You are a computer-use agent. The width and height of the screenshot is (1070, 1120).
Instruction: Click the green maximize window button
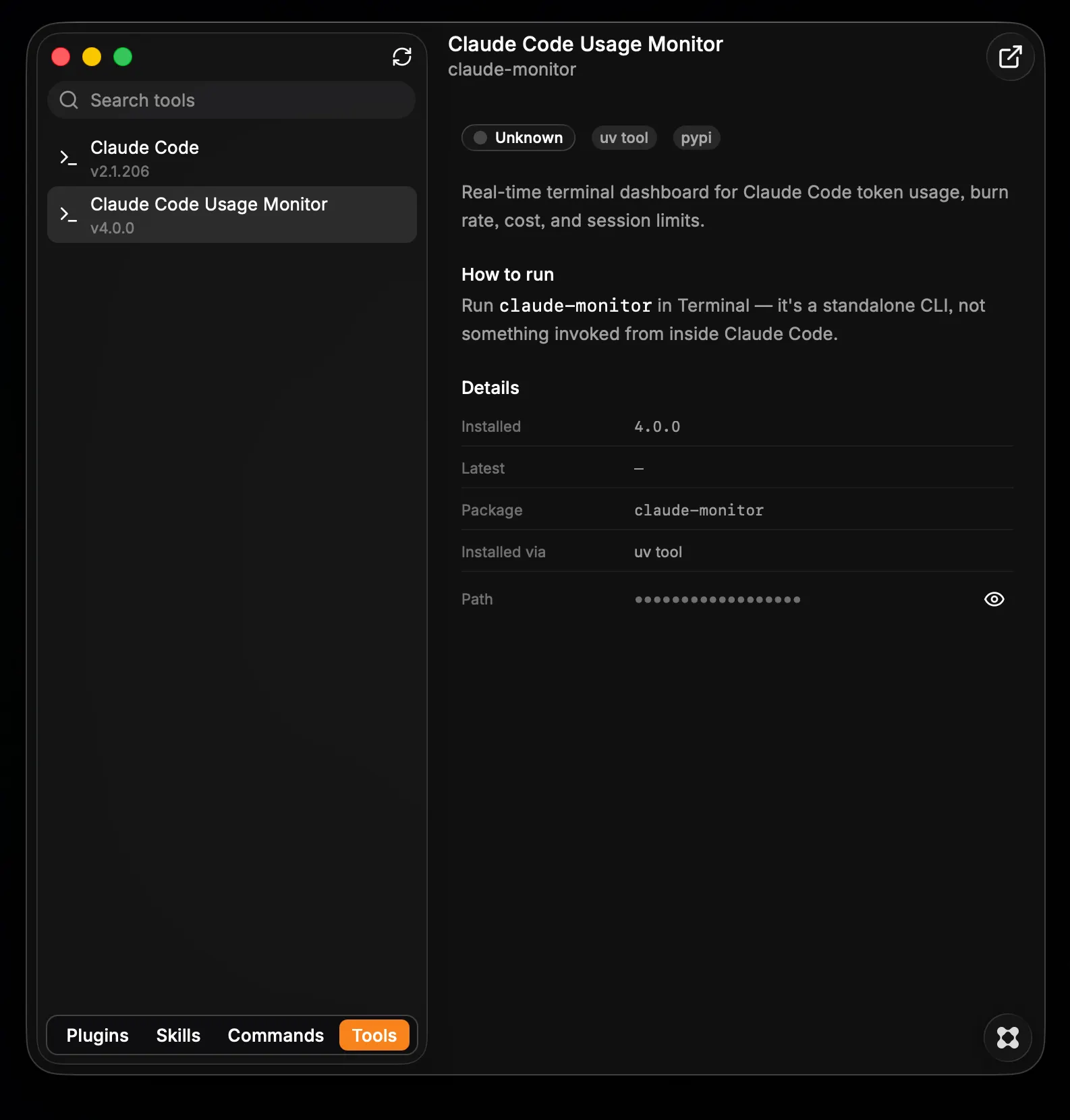(x=123, y=57)
